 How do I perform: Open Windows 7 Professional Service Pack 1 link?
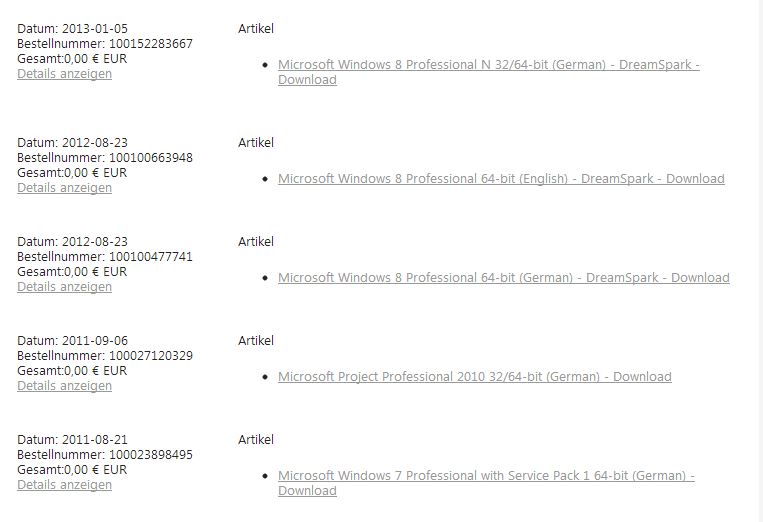tap(486, 476)
